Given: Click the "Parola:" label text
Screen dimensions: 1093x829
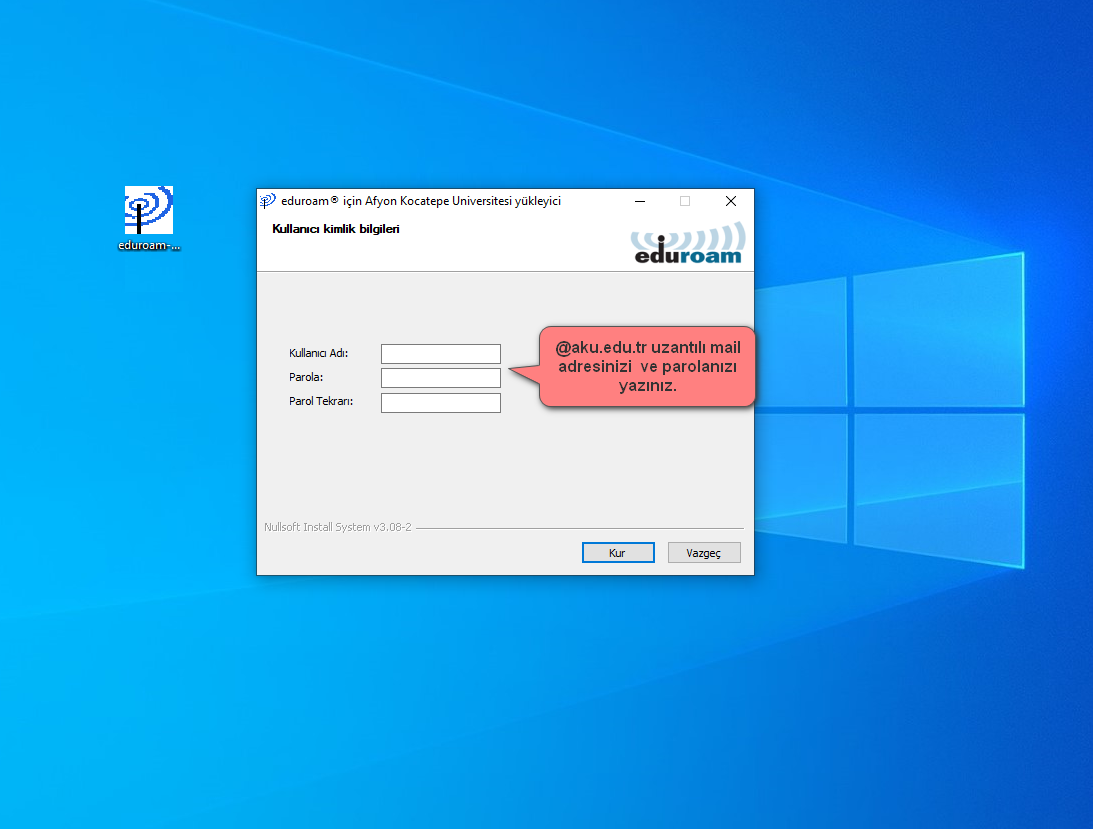Looking at the screenshot, I should (306, 378).
